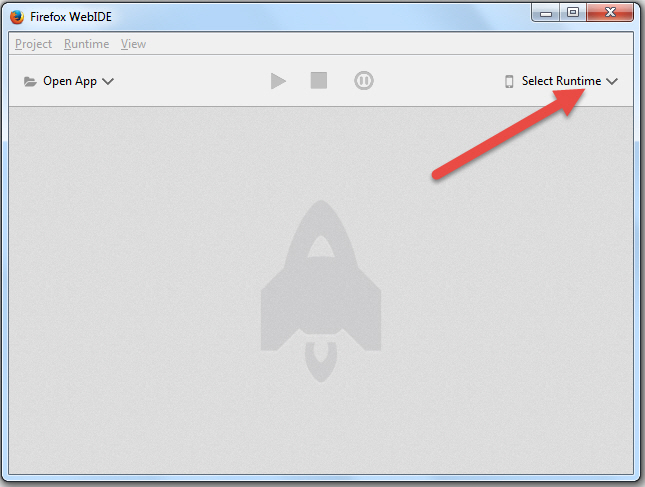The height and width of the screenshot is (487, 645).
Task: Close the Firefox WebIDE window
Action: [610, 13]
